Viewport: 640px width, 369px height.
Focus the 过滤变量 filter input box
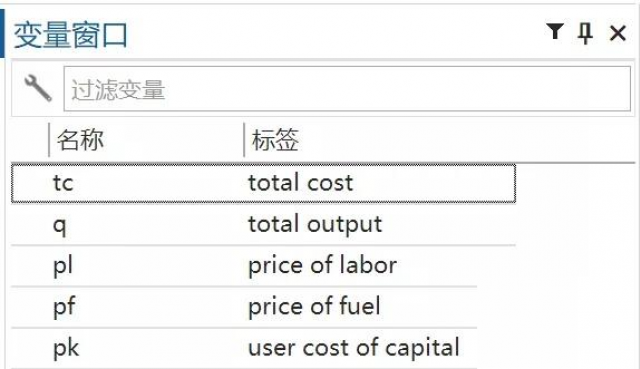347,89
